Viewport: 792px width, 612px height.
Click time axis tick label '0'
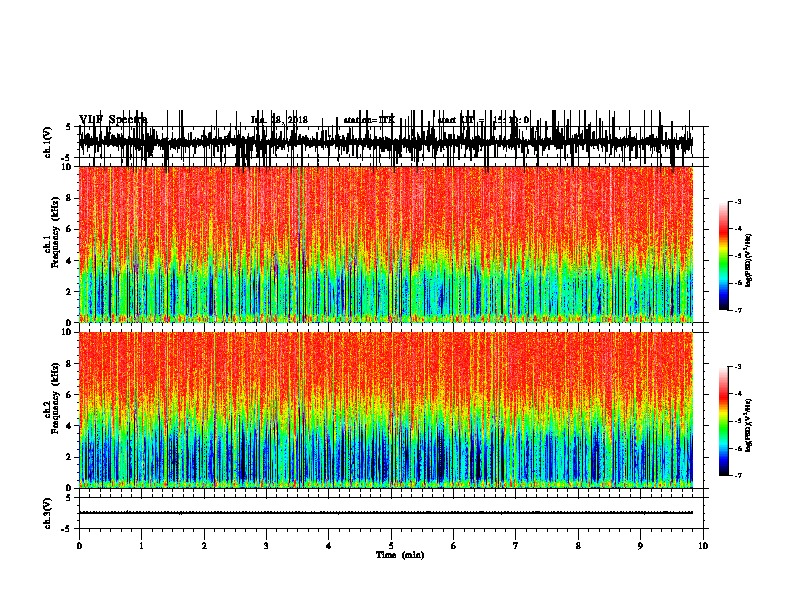point(79,546)
